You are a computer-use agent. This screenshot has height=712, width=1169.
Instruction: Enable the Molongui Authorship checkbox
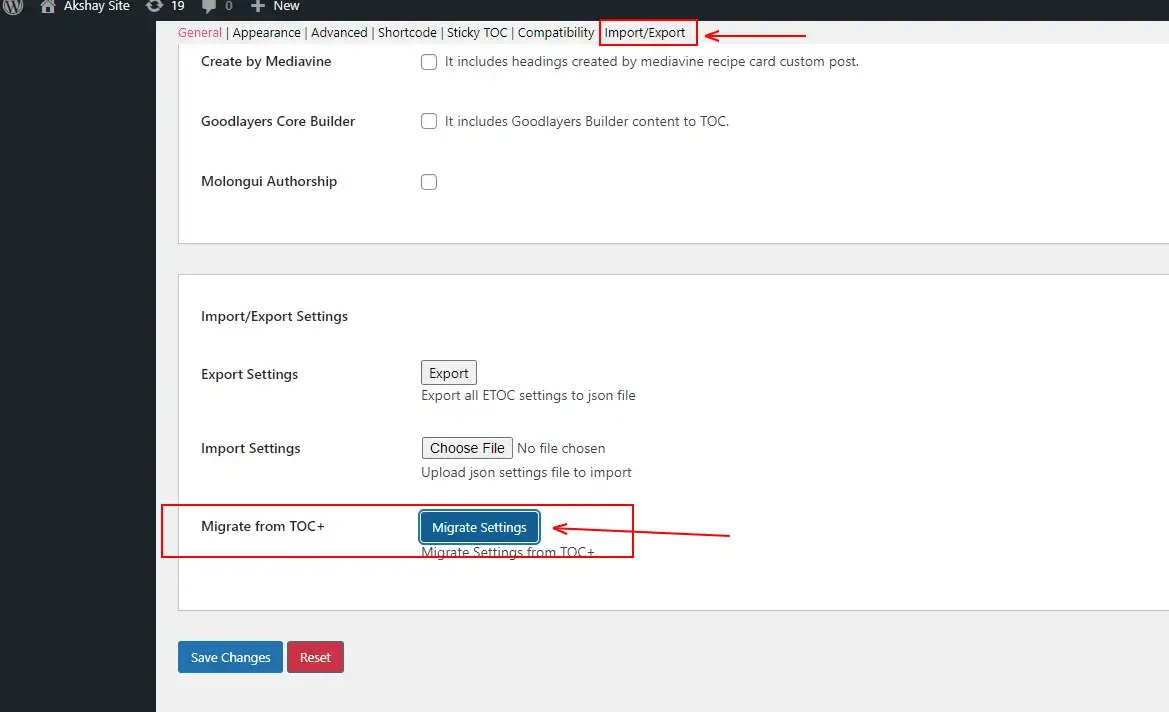(x=429, y=182)
